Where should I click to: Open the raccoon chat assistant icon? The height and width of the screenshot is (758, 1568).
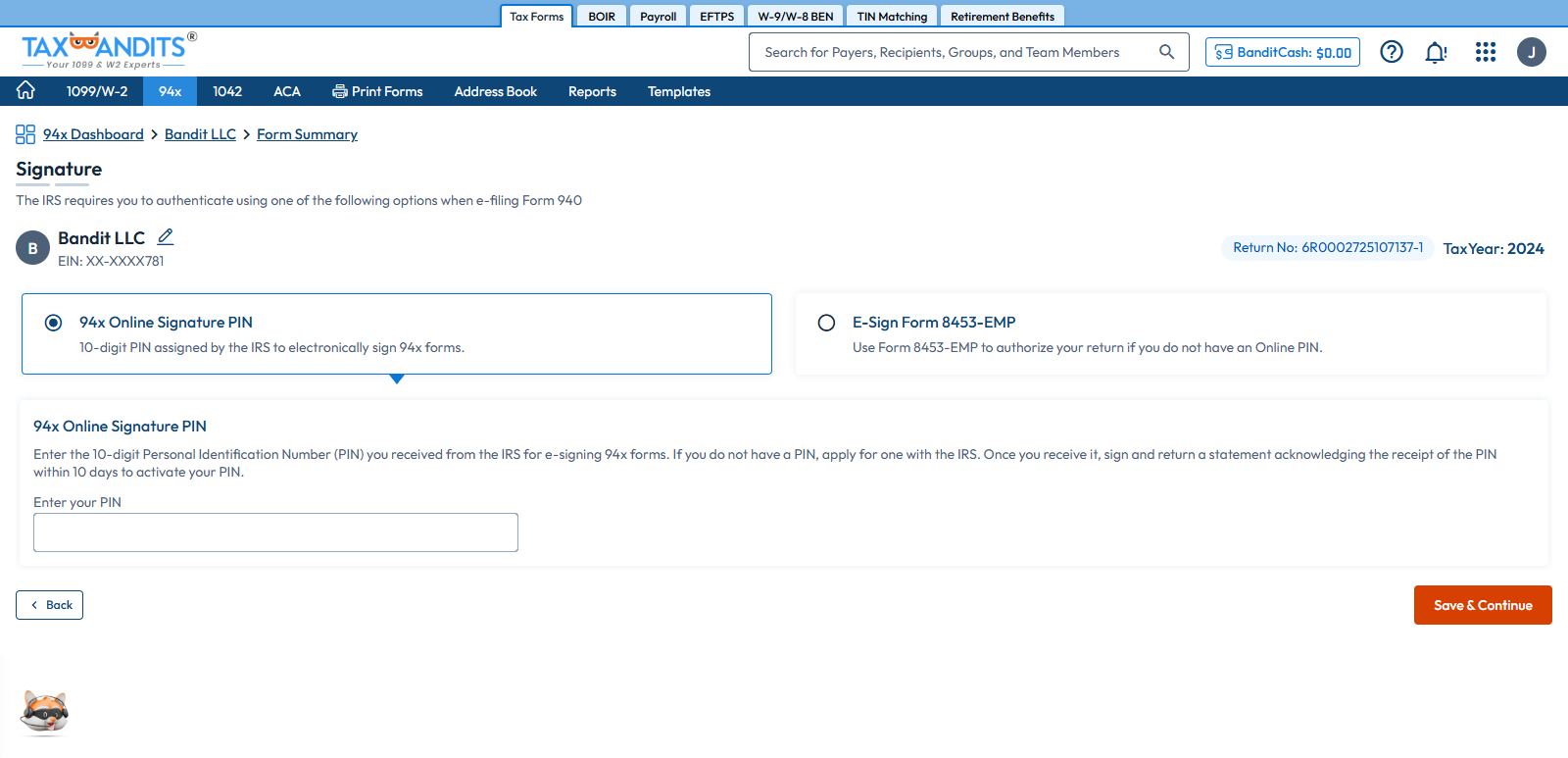pos(45,711)
